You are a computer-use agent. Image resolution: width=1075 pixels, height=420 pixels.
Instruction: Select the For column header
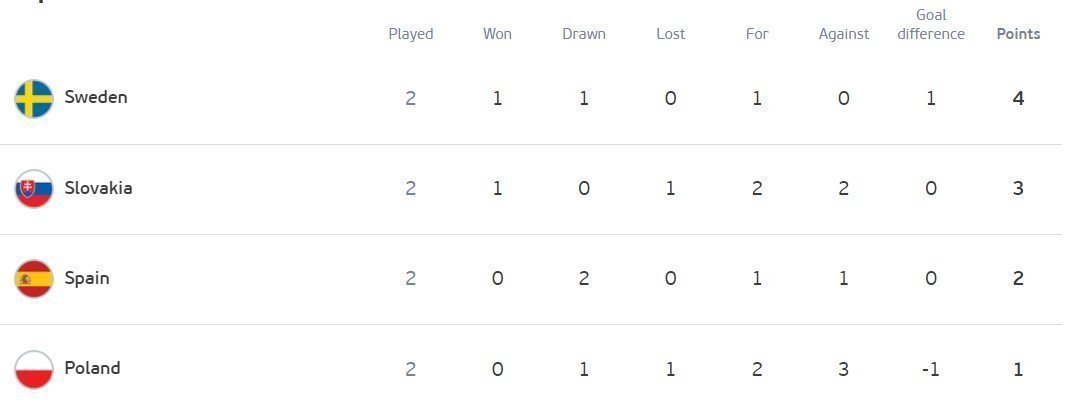[757, 34]
